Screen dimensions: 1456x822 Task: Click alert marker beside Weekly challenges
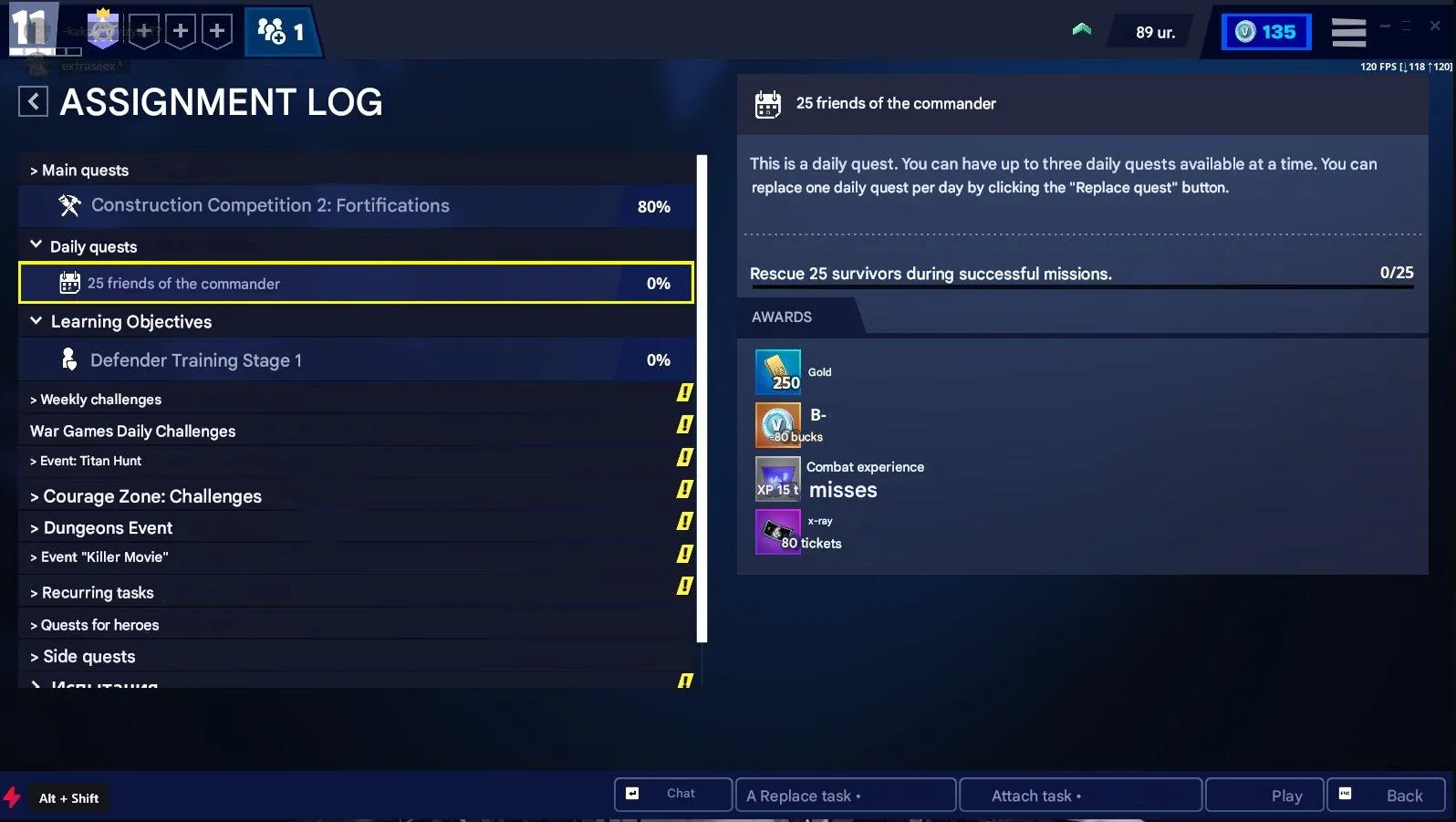coord(684,392)
